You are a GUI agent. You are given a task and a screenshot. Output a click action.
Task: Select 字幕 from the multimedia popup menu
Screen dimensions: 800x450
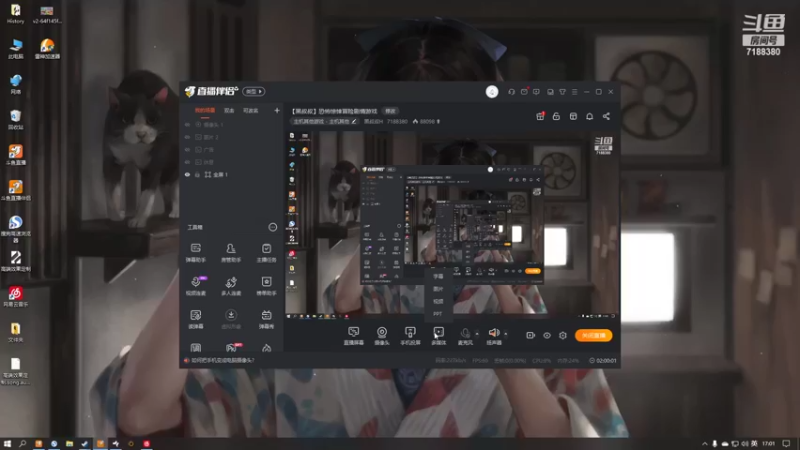click(x=438, y=276)
